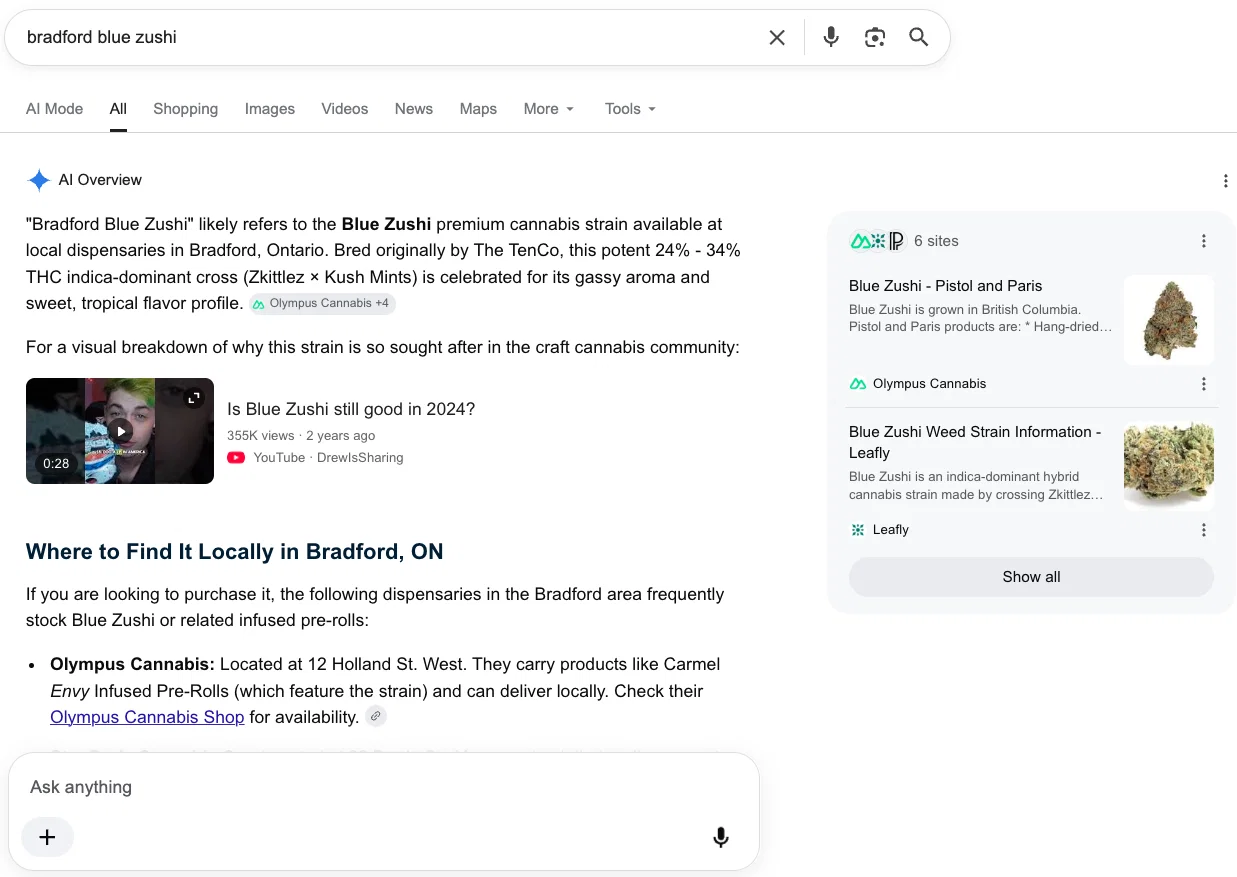The image size is (1237, 877).
Task: Click the '6 sites' label
Action: (x=936, y=241)
